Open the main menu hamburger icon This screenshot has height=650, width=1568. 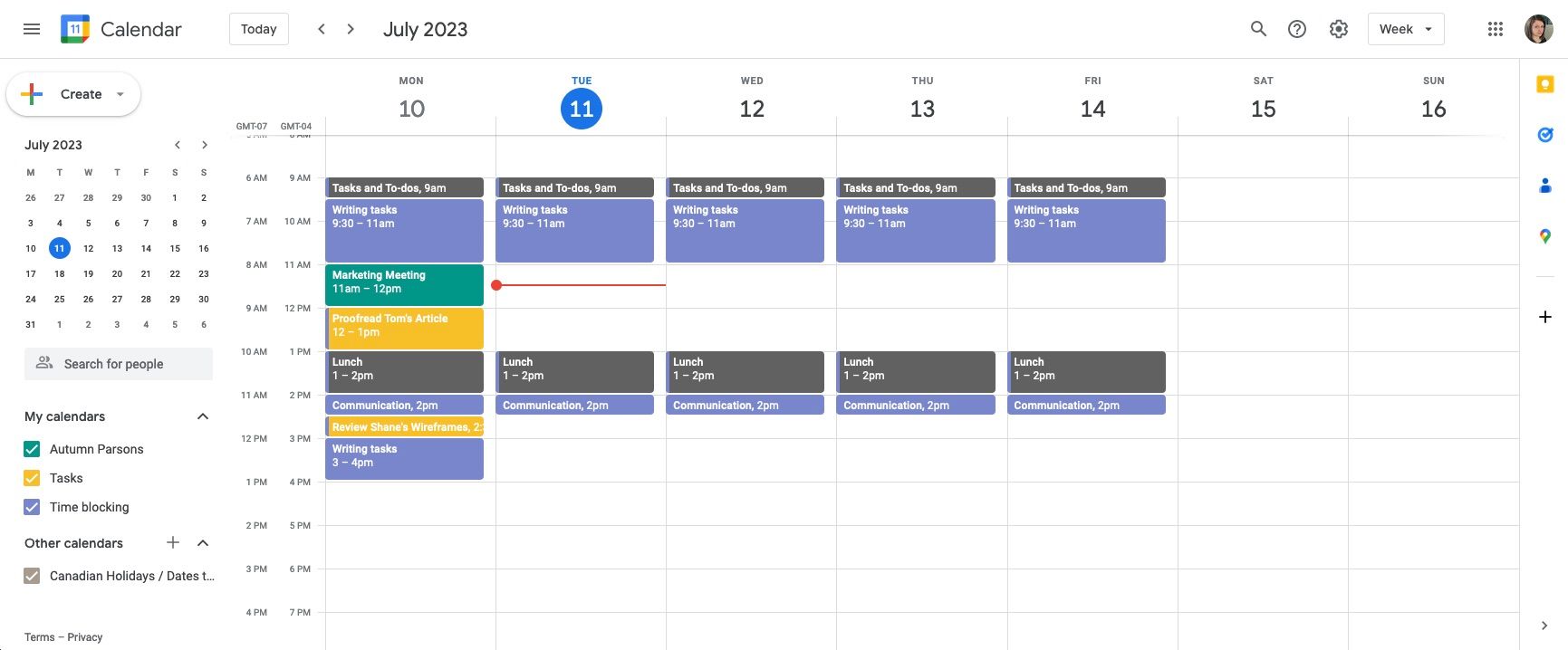32,29
